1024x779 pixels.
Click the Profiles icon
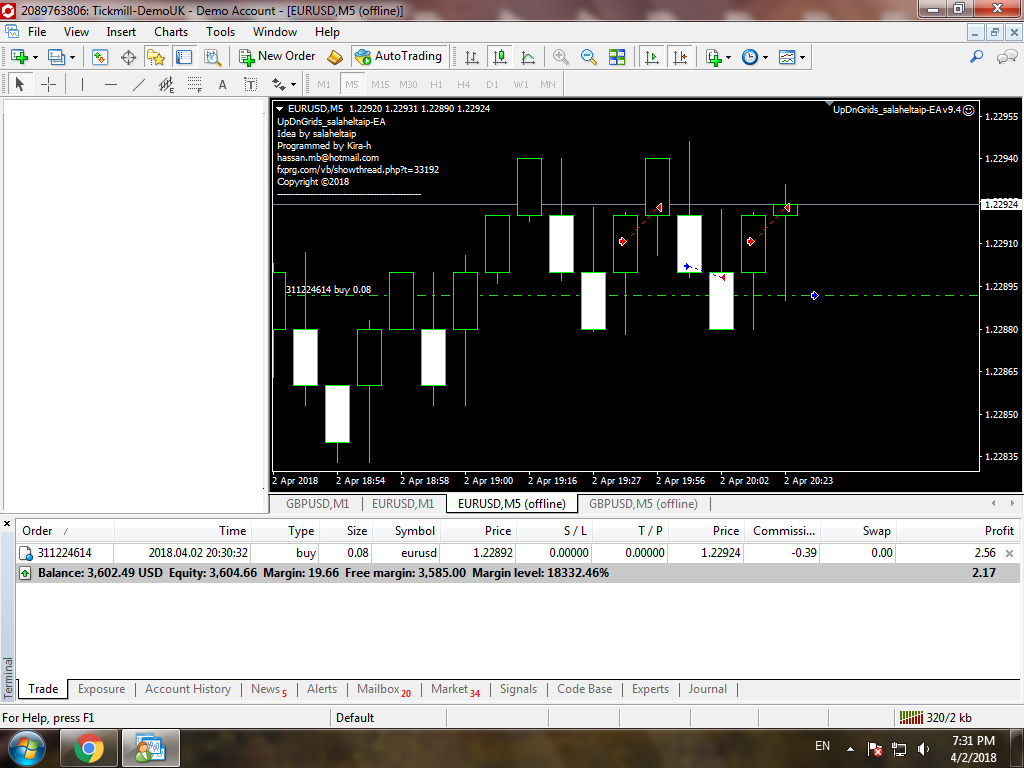pos(57,57)
